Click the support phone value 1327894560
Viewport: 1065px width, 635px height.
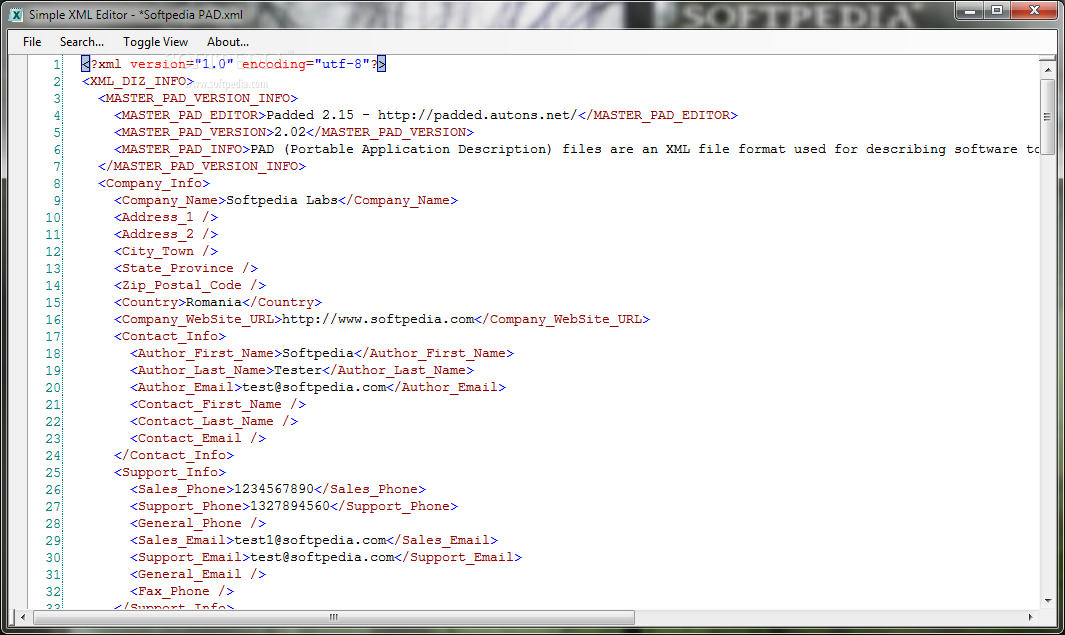tap(290, 505)
